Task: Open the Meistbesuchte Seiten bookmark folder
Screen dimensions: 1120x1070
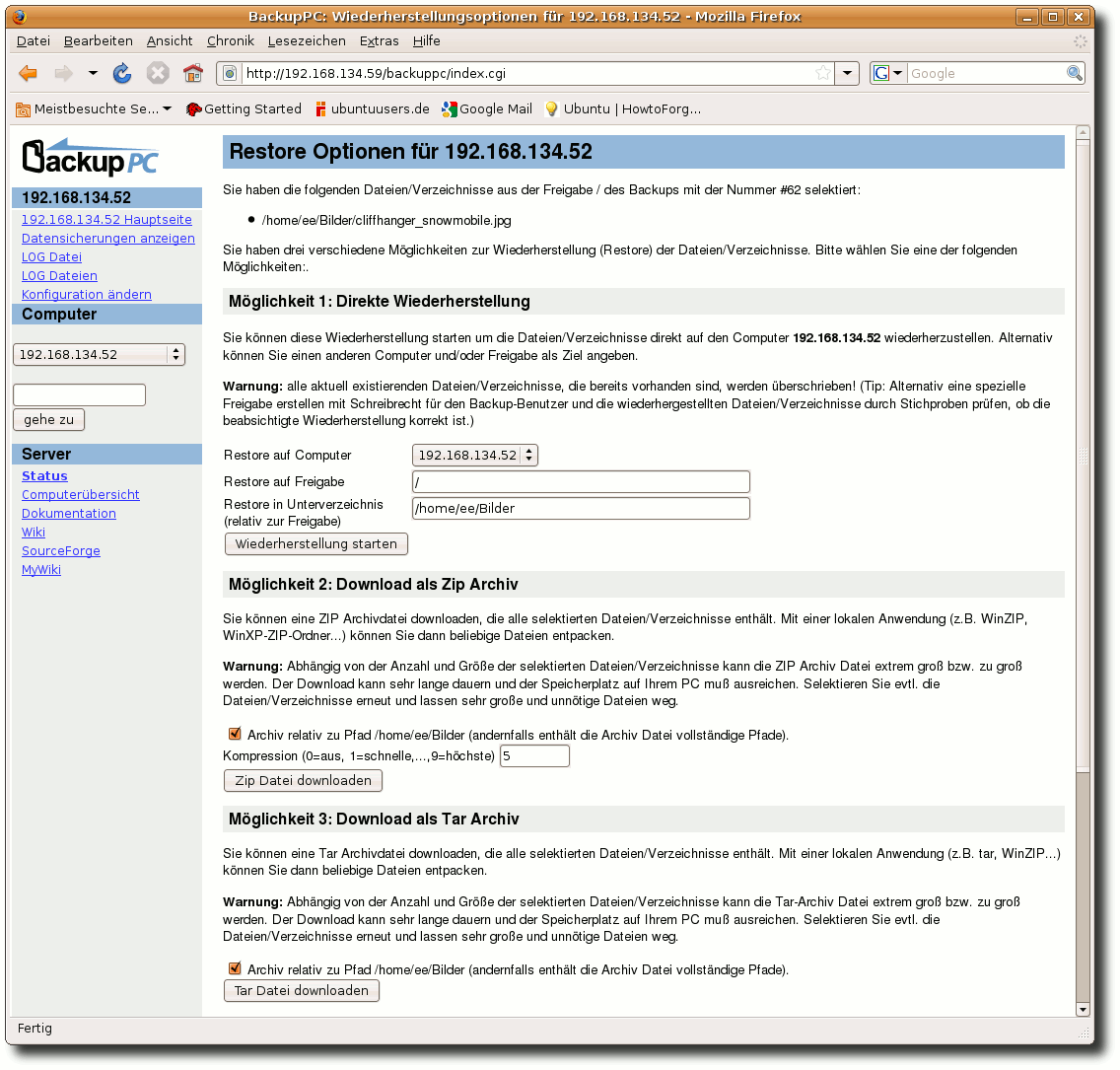Action: [94, 108]
